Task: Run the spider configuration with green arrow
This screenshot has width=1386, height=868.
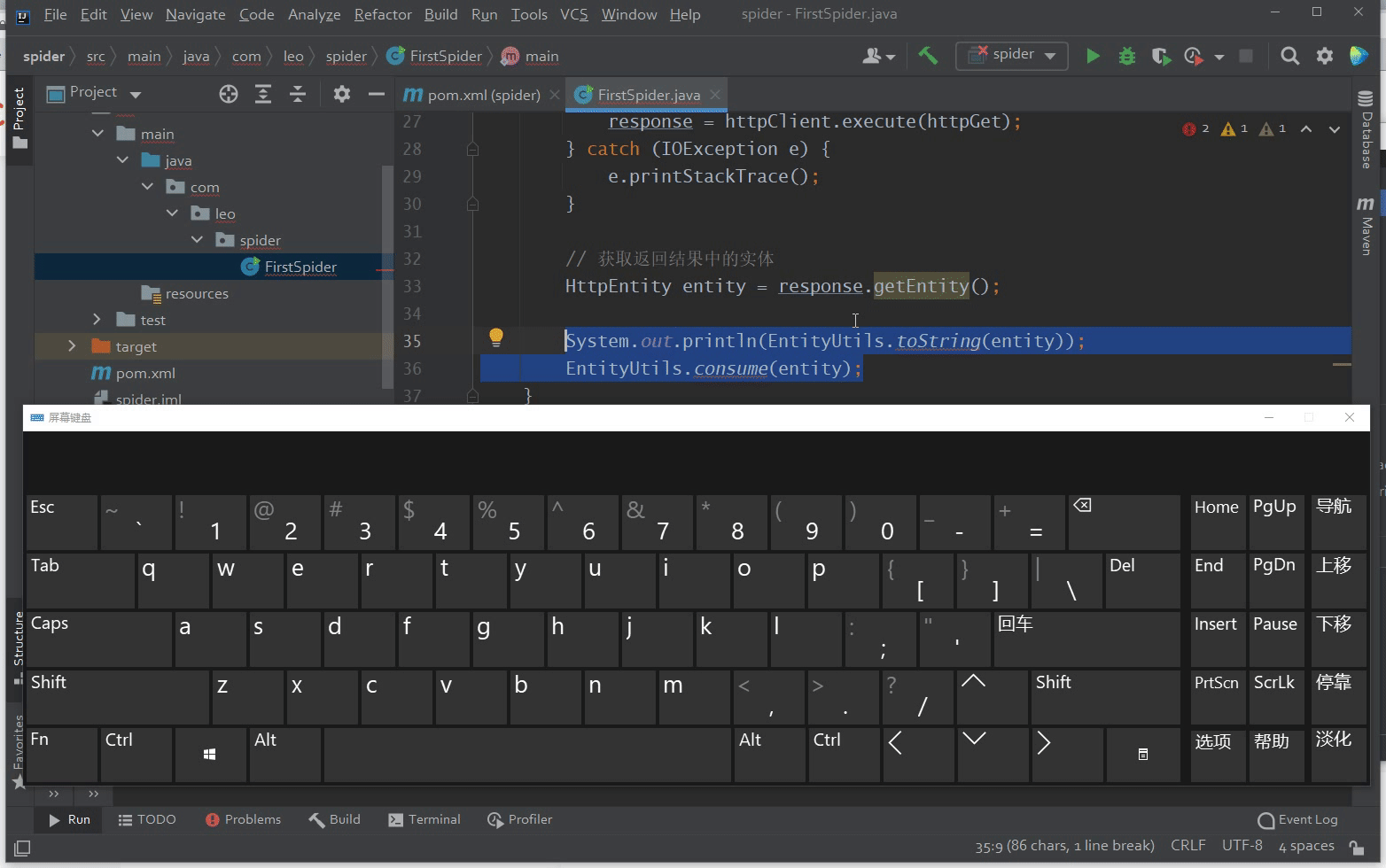Action: [x=1093, y=55]
